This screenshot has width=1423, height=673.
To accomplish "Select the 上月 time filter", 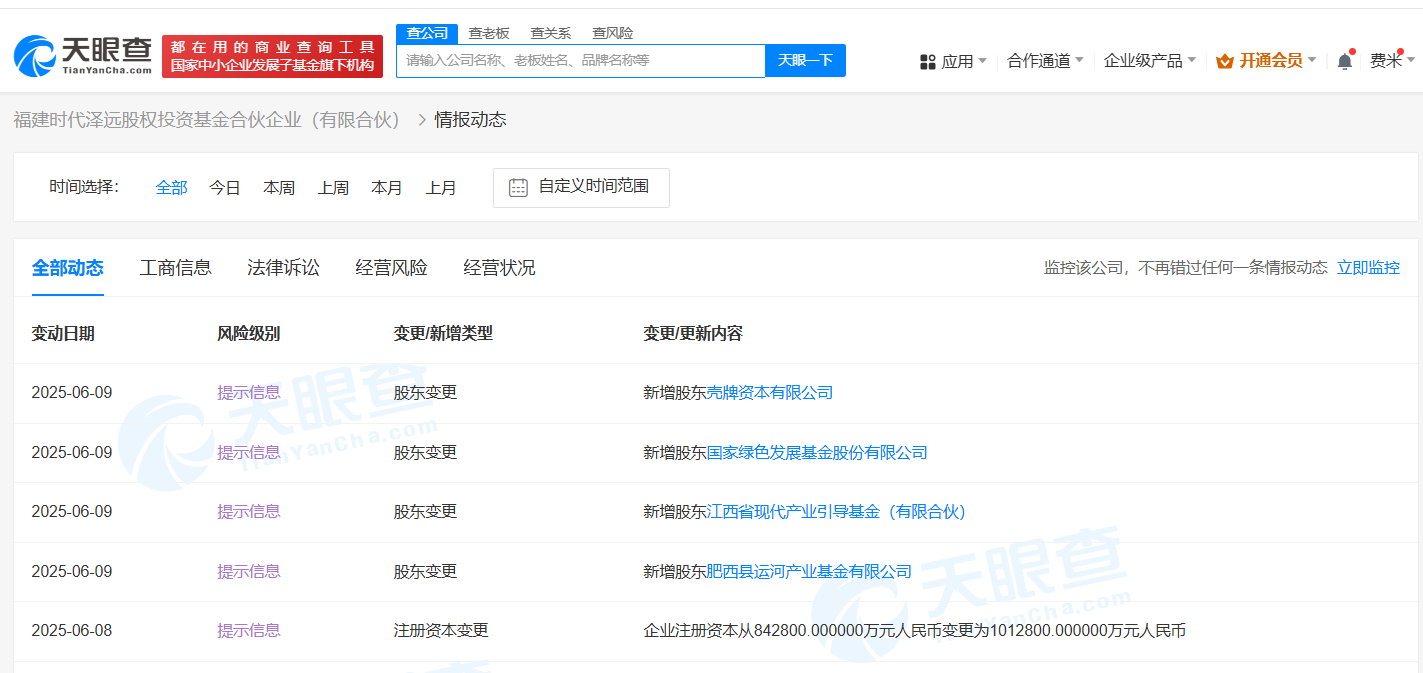I will point(441,187).
